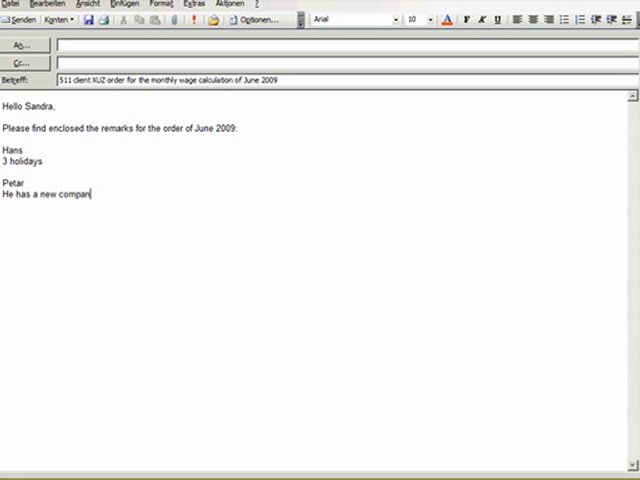Click into the Betreff subject field
This screenshot has height=480, width=640.
tap(340, 80)
